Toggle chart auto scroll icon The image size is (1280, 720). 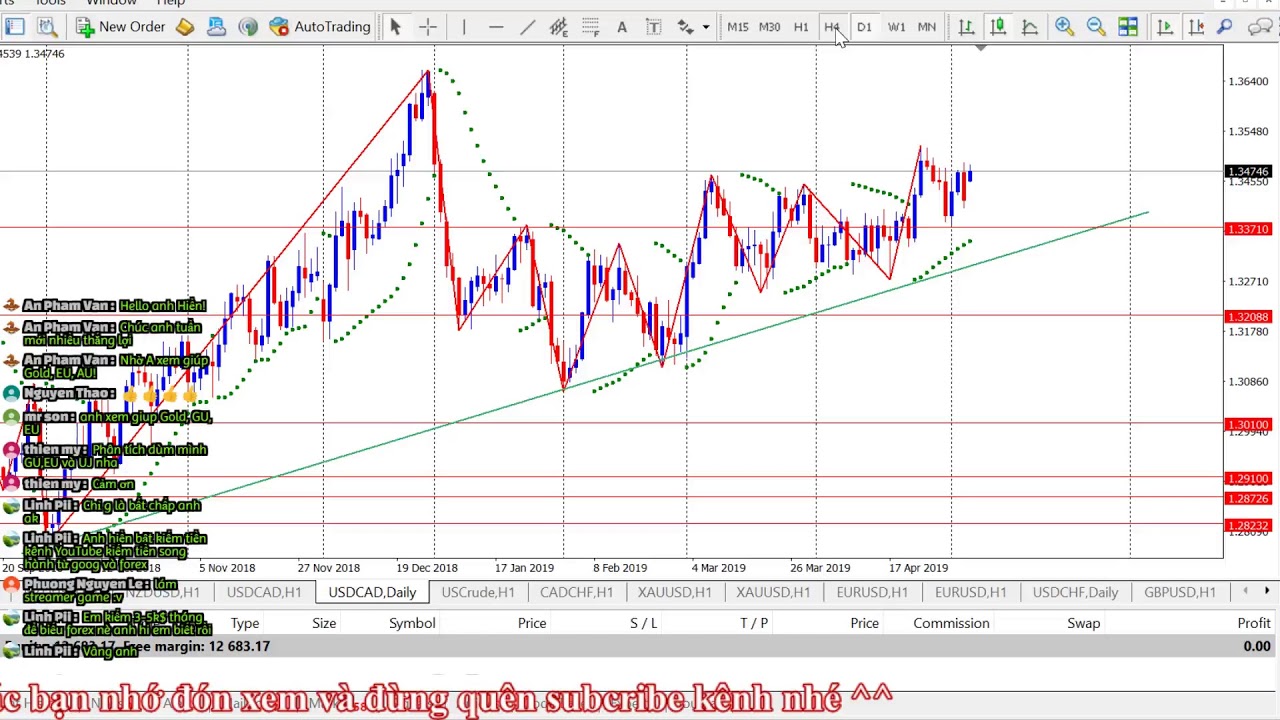[x=1165, y=27]
